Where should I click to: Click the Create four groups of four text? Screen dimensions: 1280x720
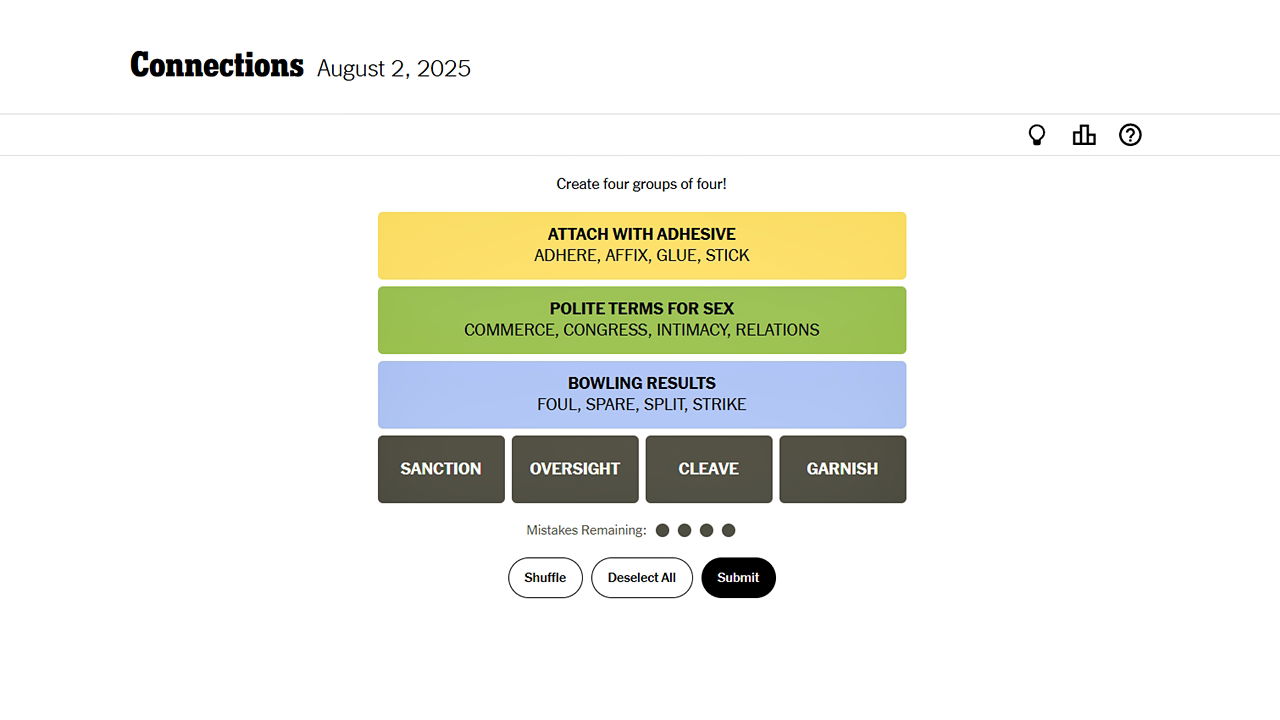click(x=641, y=184)
